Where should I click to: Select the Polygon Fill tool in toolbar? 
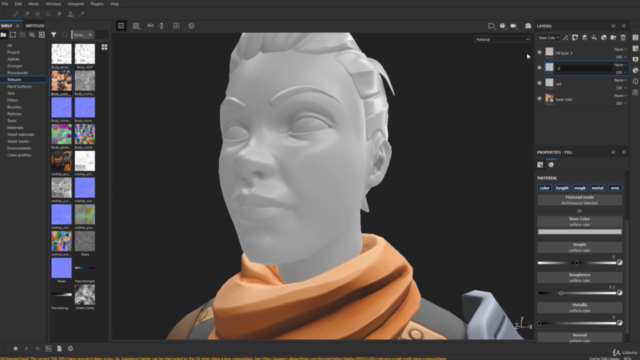49,14
